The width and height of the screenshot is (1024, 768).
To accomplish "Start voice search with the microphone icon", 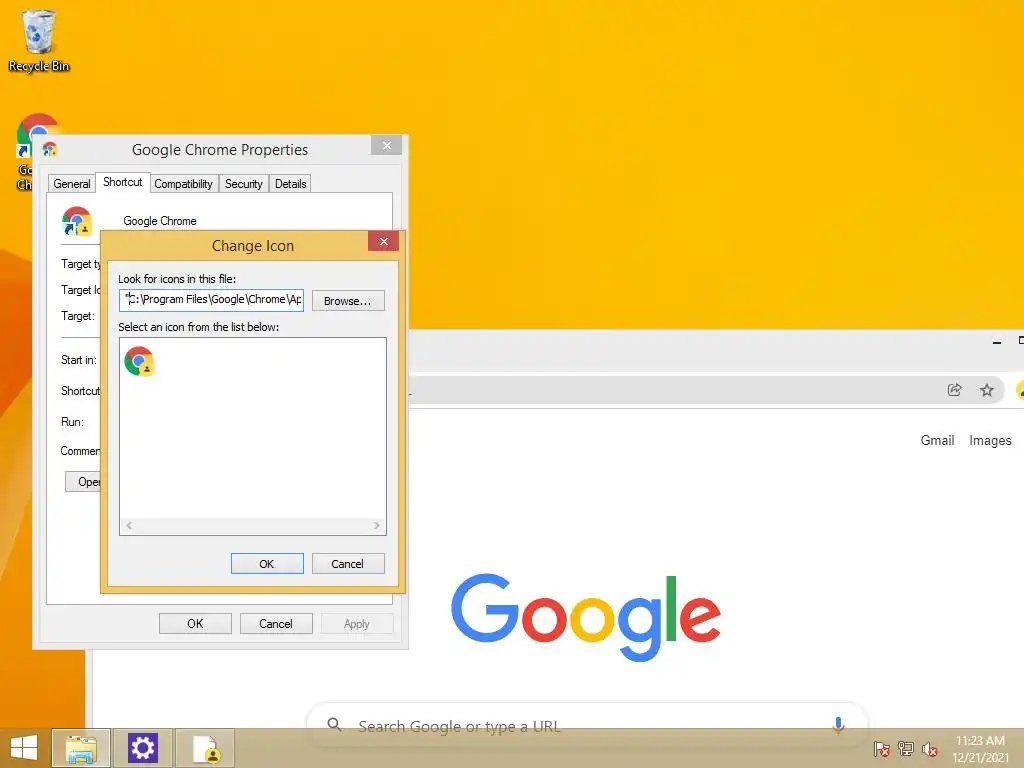I will 838,724.
